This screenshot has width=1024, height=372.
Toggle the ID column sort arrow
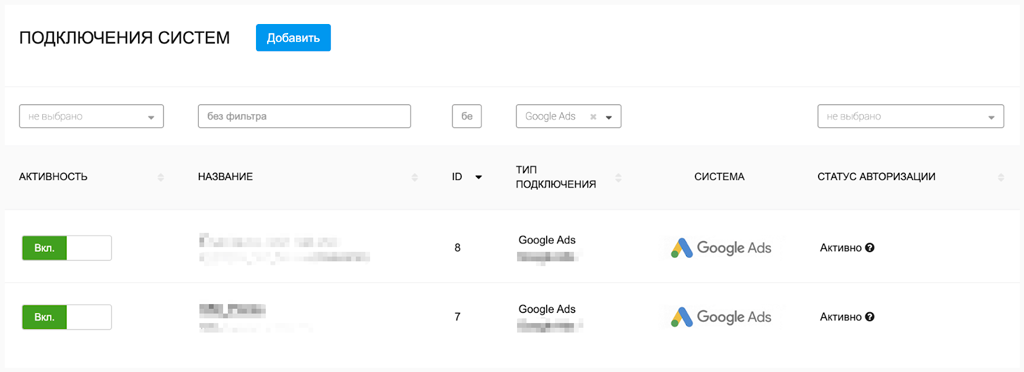click(479, 177)
